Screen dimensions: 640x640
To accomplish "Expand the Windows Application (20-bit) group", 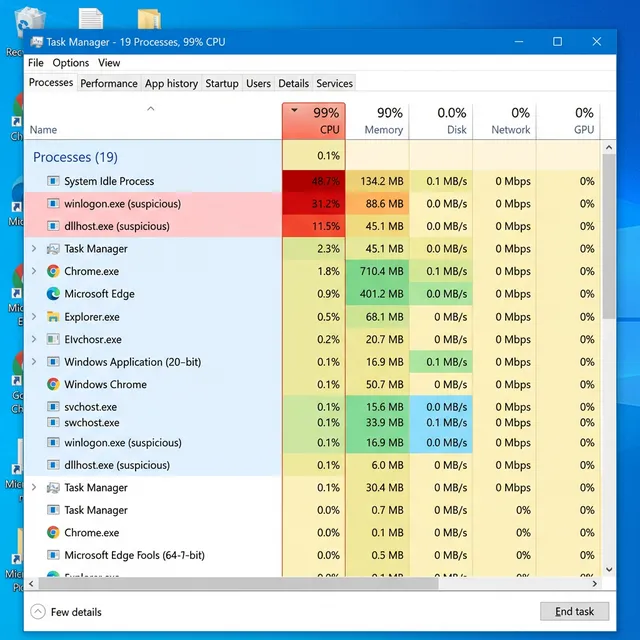I will (x=34, y=362).
